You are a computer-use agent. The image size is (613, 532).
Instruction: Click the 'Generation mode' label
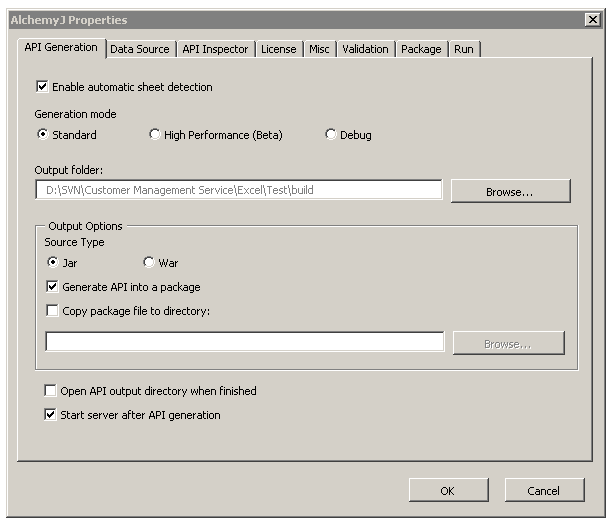click(75, 114)
